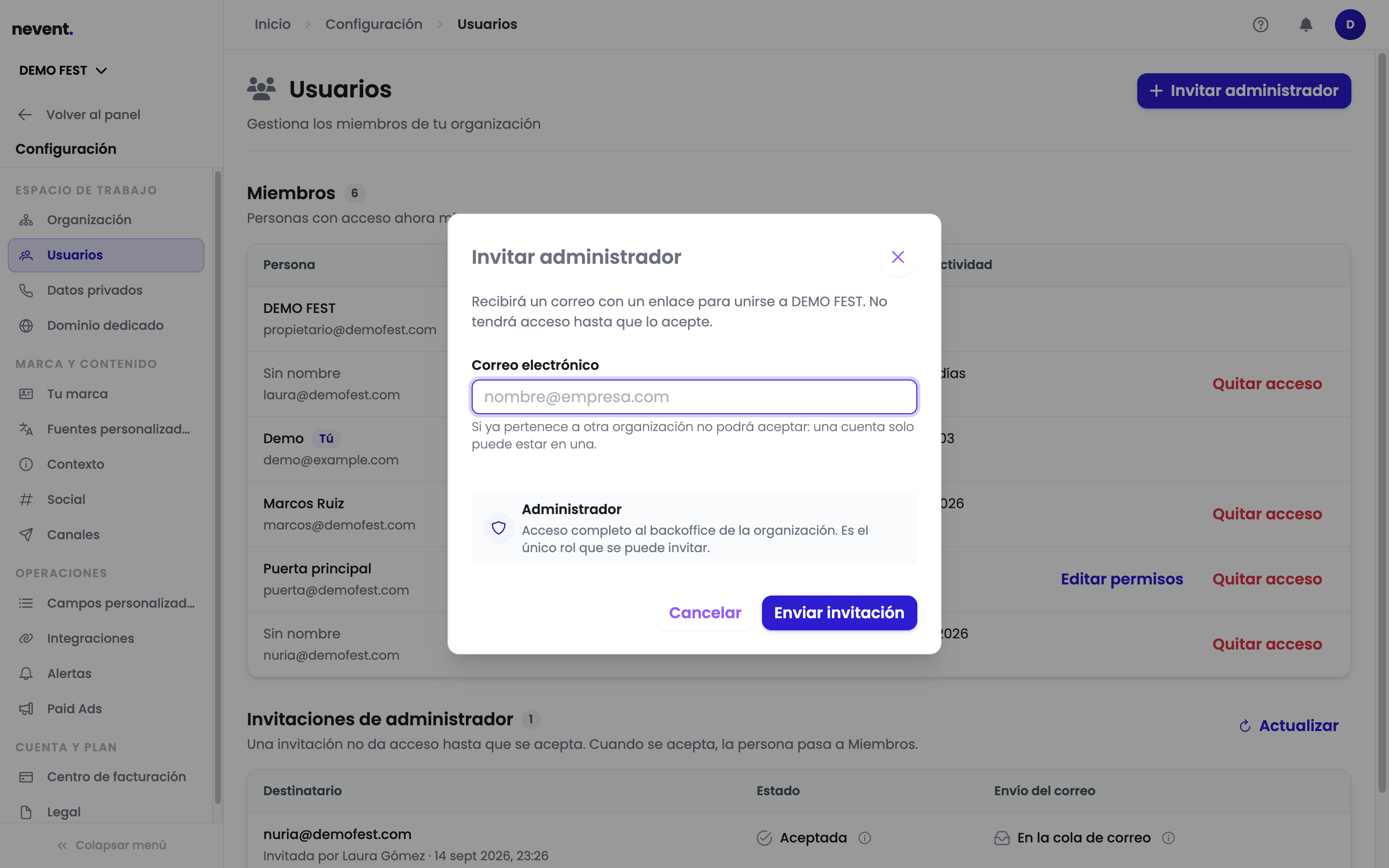Click the Campos personalizados list icon
Image resolution: width=1389 pixels, height=868 pixels.
(26, 603)
